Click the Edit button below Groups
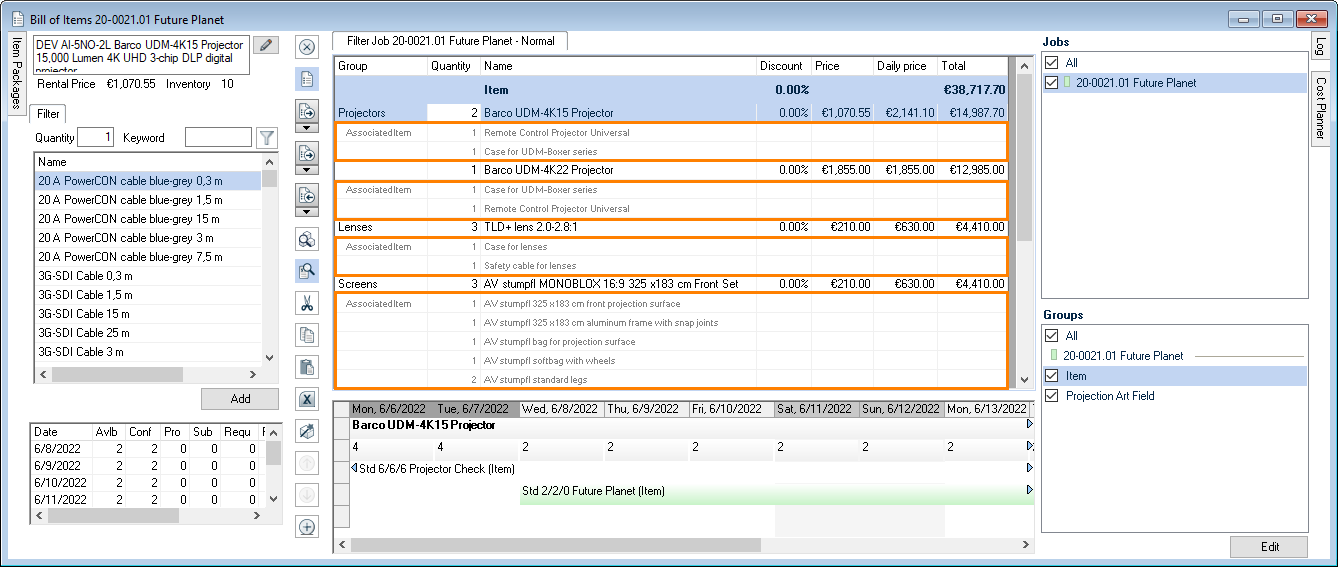Screen dimensions: 1338x567 click(x=1268, y=546)
